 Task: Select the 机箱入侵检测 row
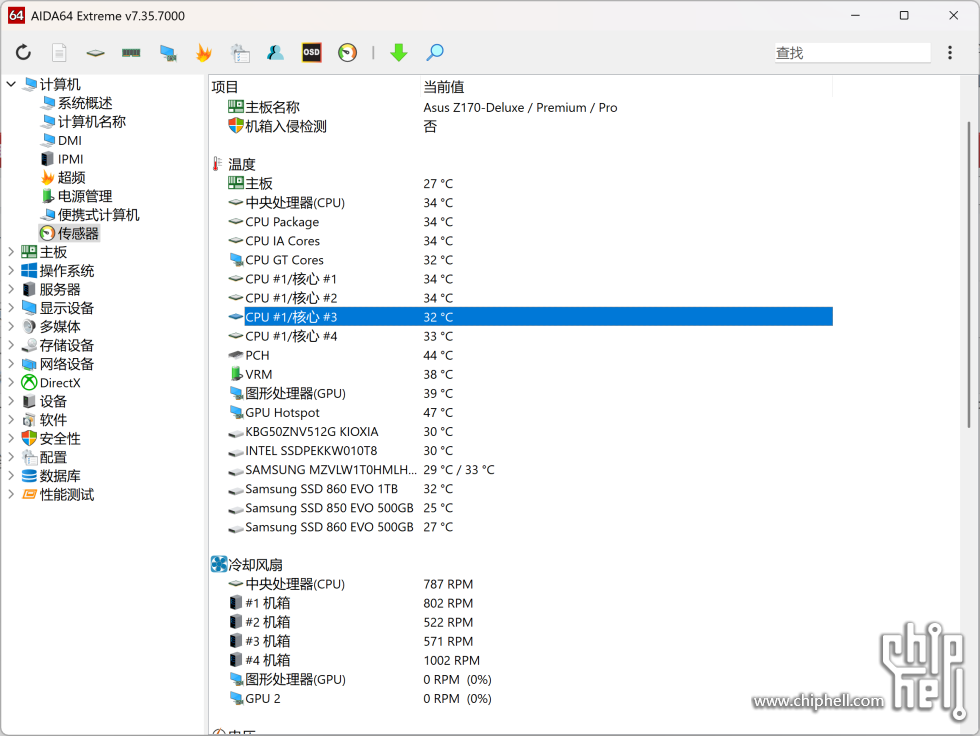pos(530,126)
